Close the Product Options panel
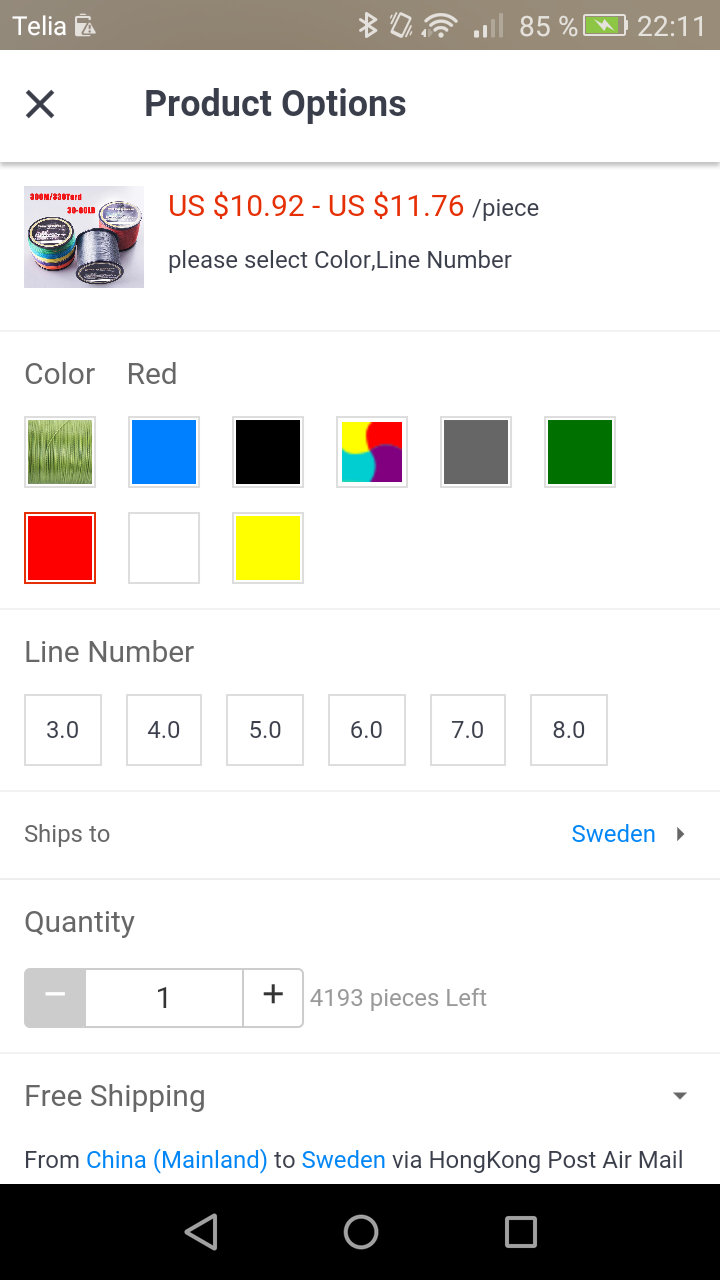 pyautogui.click(x=40, y=104)
